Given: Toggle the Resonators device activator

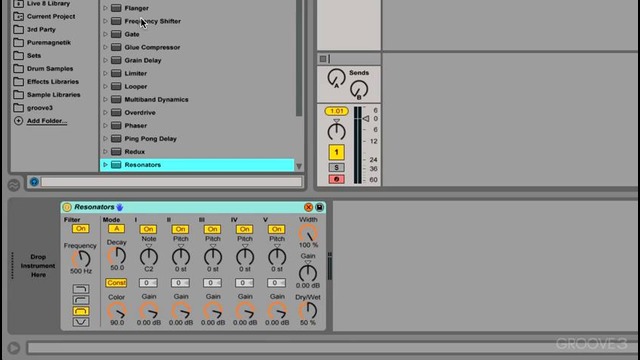Looking at the screenshot, I should [67, 207].
